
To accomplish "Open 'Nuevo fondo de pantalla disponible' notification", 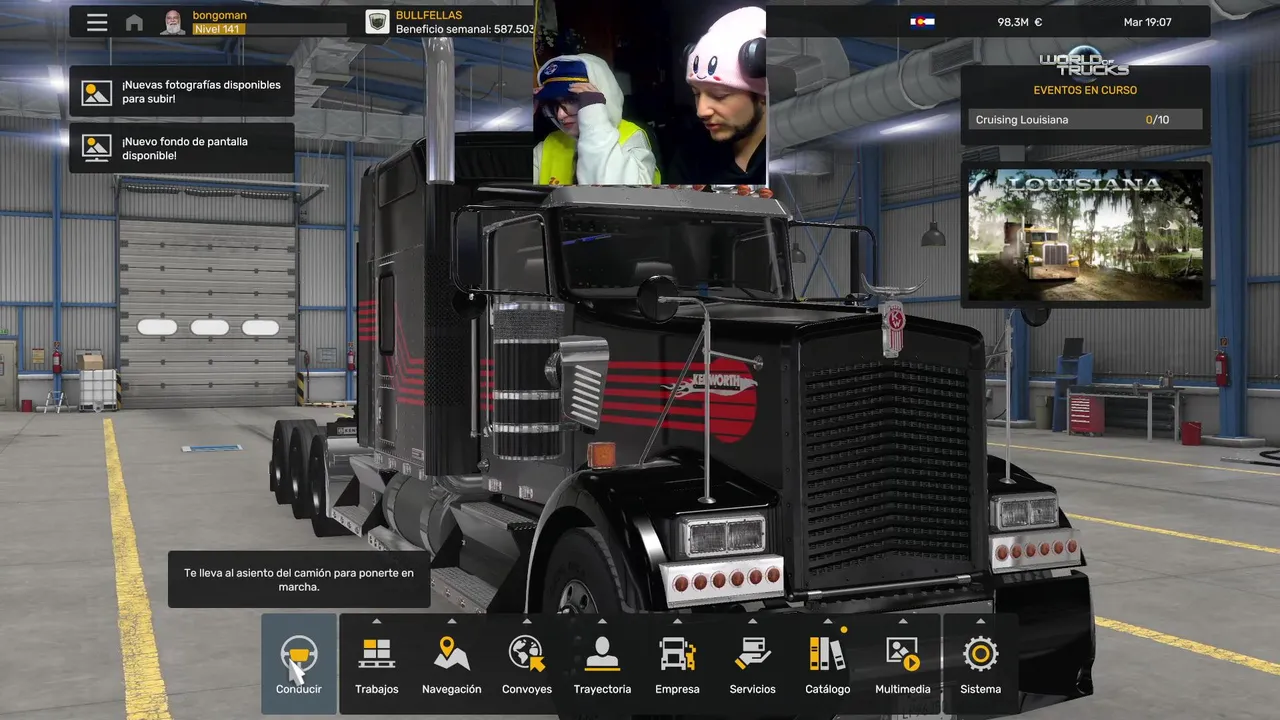I will pyautogui.click(x=182, y=148).
